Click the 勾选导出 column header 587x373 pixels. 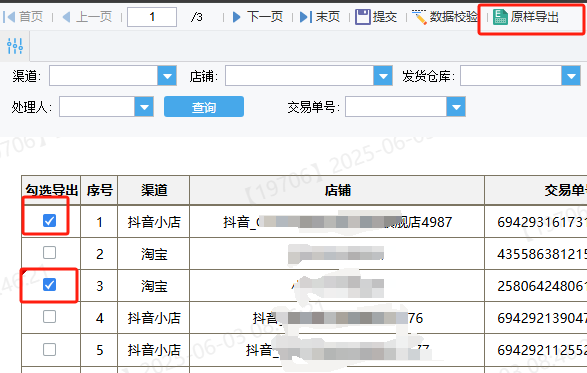(51, 190)
